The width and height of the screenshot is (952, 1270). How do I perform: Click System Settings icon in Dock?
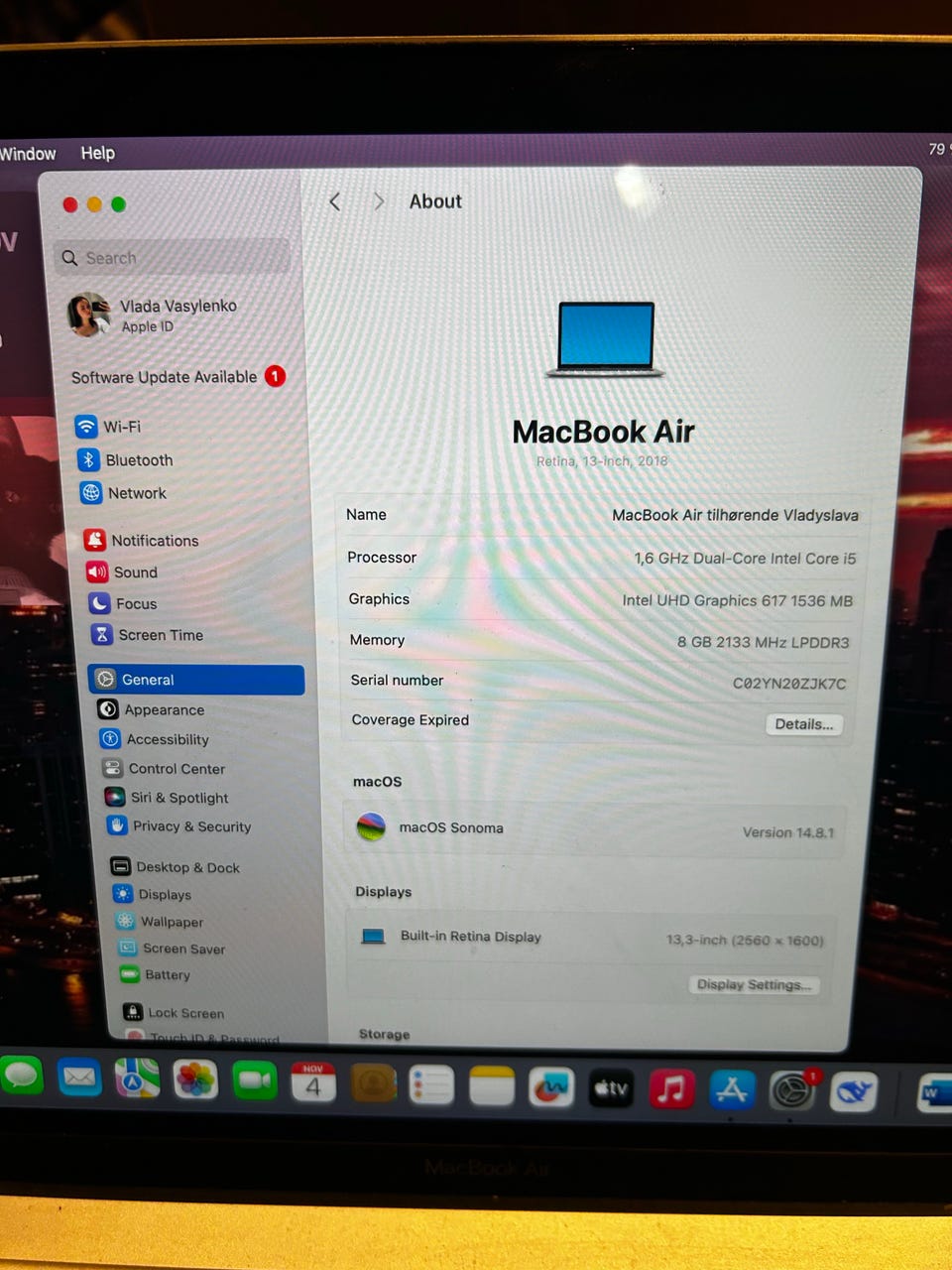792,1091
